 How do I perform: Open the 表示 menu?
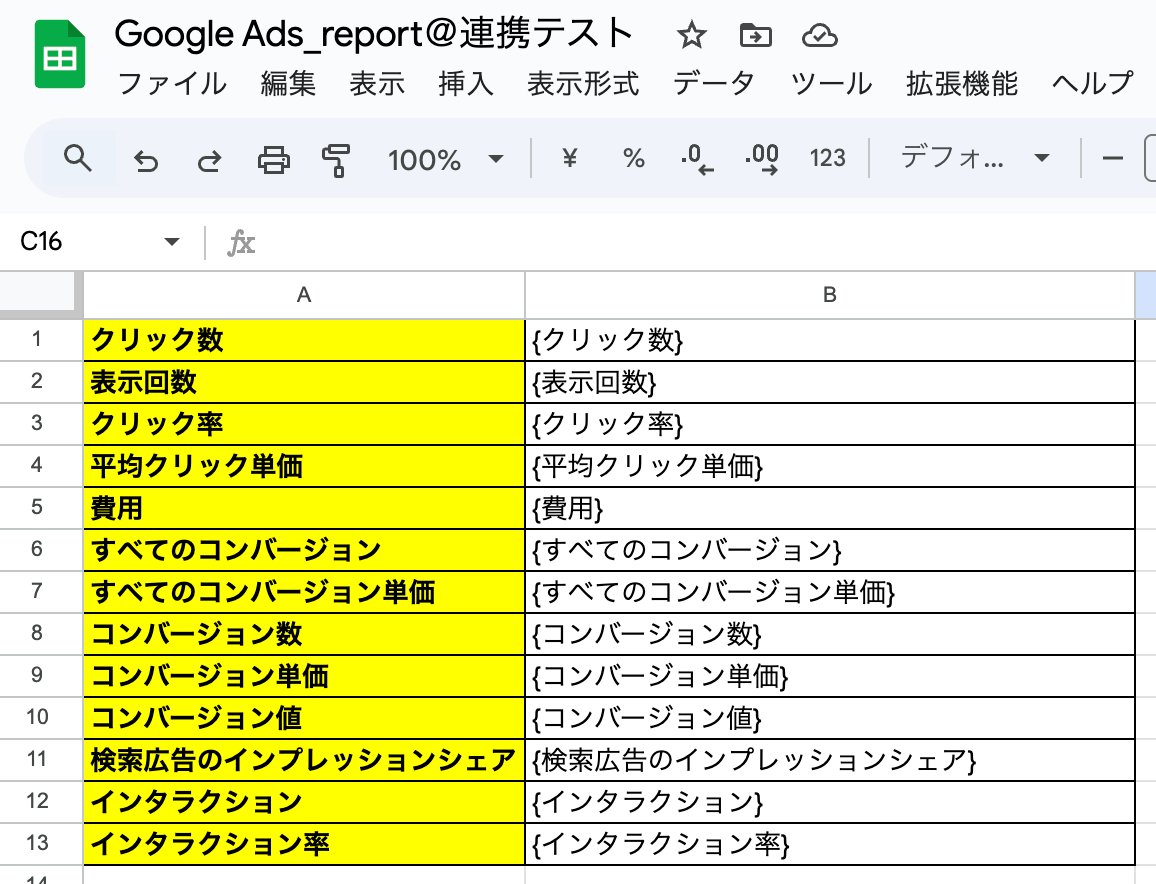(x=377, y=83)
